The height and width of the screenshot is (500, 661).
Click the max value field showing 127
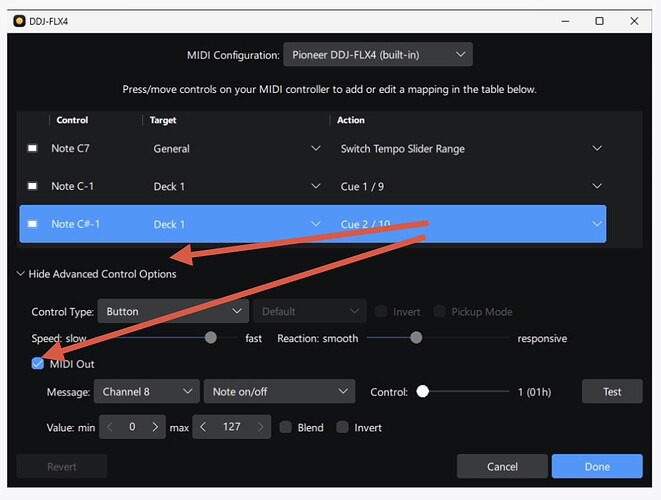tap(231, 427)
